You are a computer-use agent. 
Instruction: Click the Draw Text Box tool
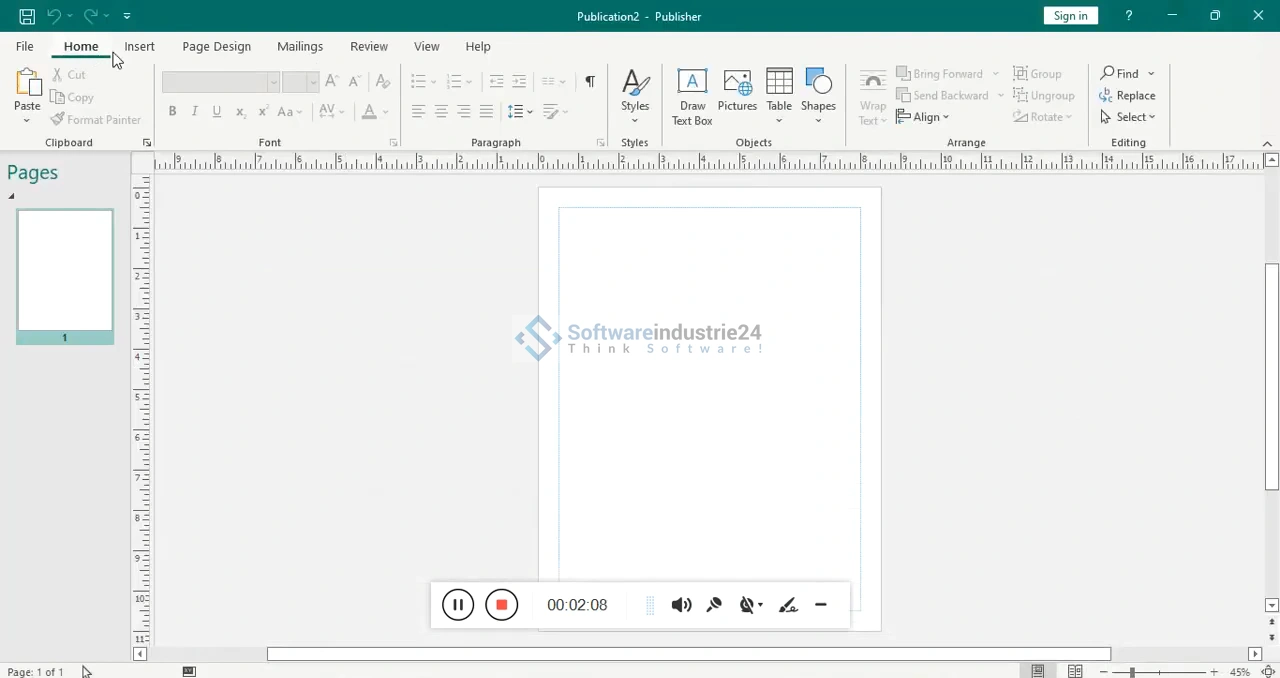click(692, 96)
